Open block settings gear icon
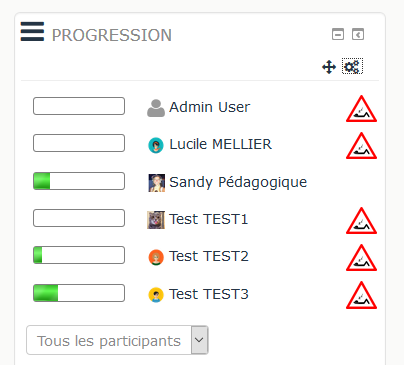Screen dimensions: 404x365 pos(352,66)
